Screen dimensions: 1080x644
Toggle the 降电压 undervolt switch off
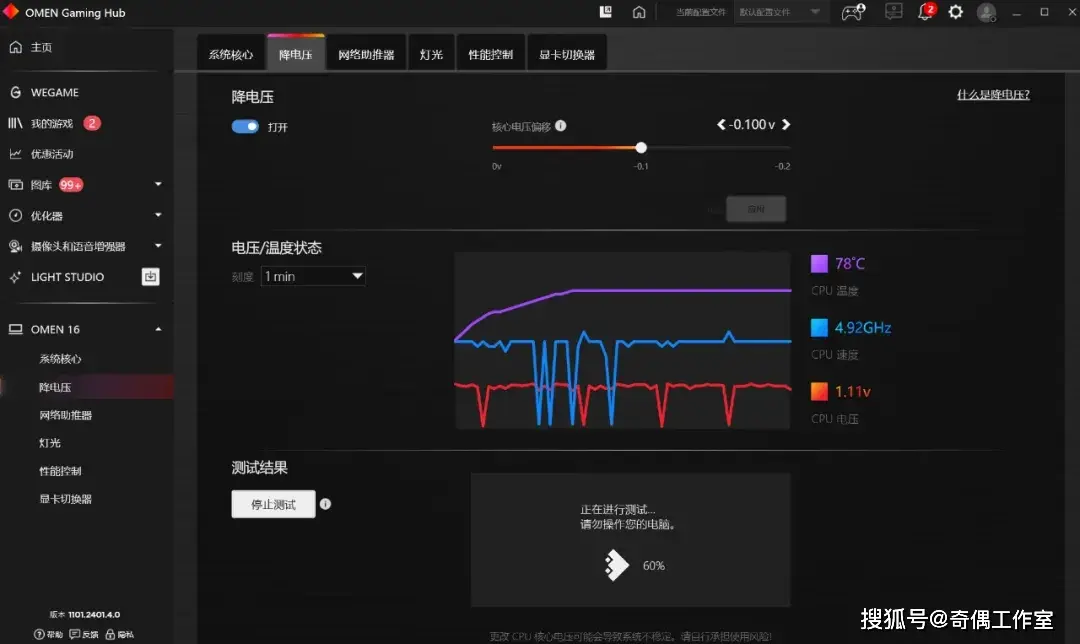coord(245,127)
